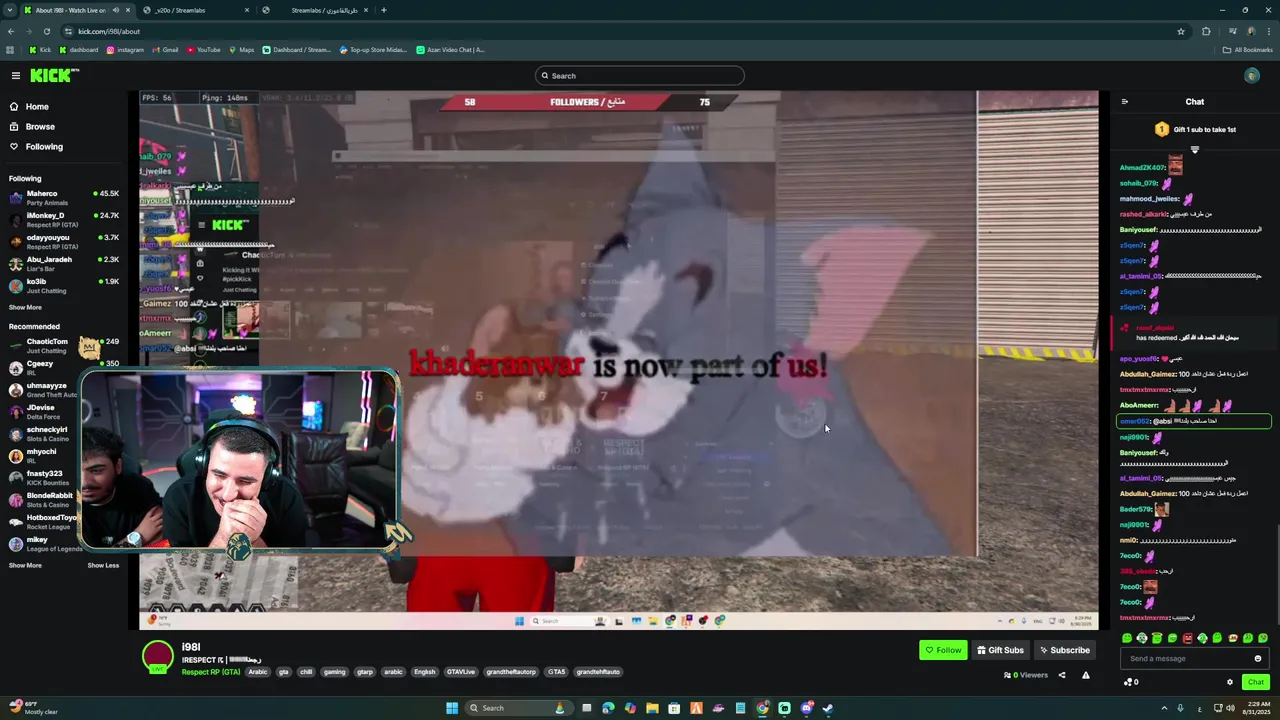This screenshot has height=720, width=1280.
Task: Open Respect RP (GTA) category link
Action: click(211, 672)
